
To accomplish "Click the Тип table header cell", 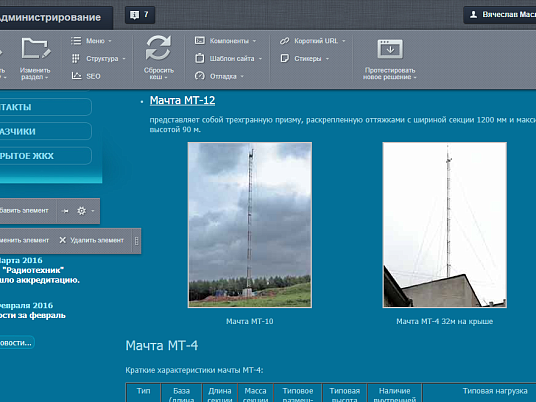I will coord(144,393).
